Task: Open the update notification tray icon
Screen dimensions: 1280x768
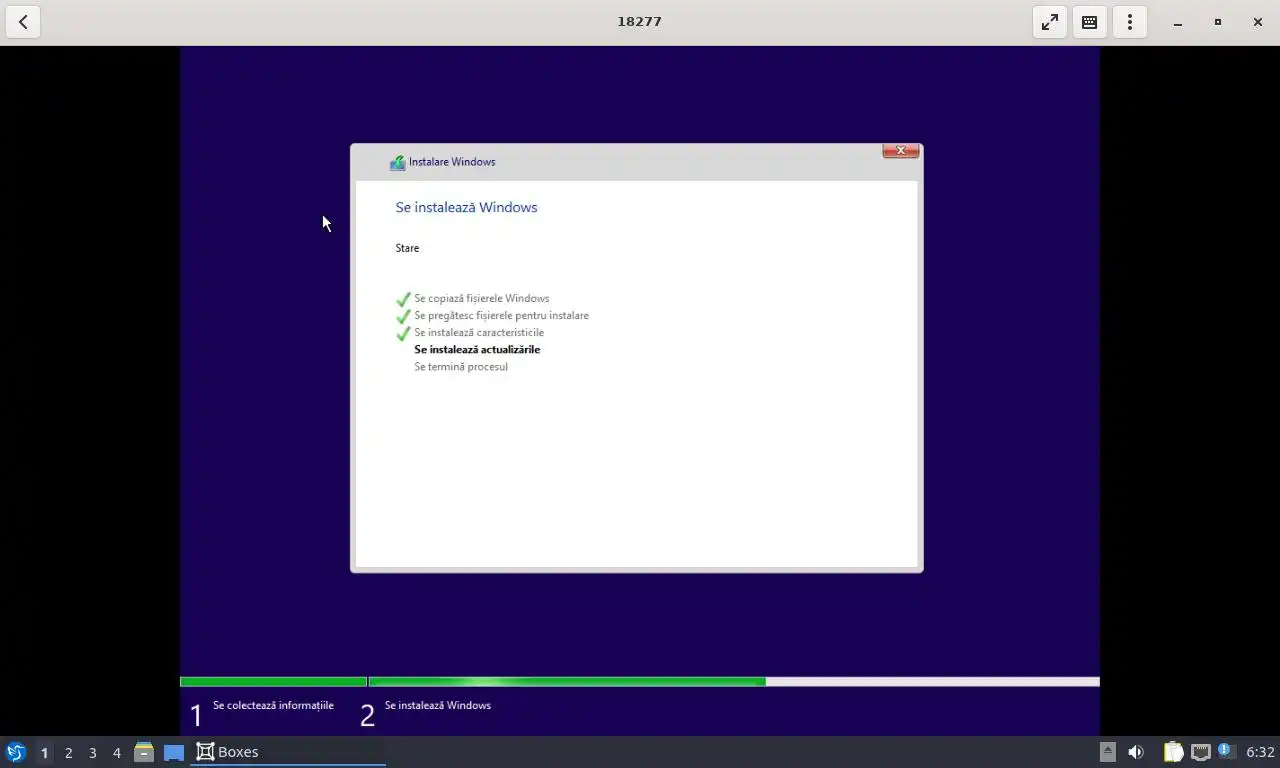Action: 1226,751
